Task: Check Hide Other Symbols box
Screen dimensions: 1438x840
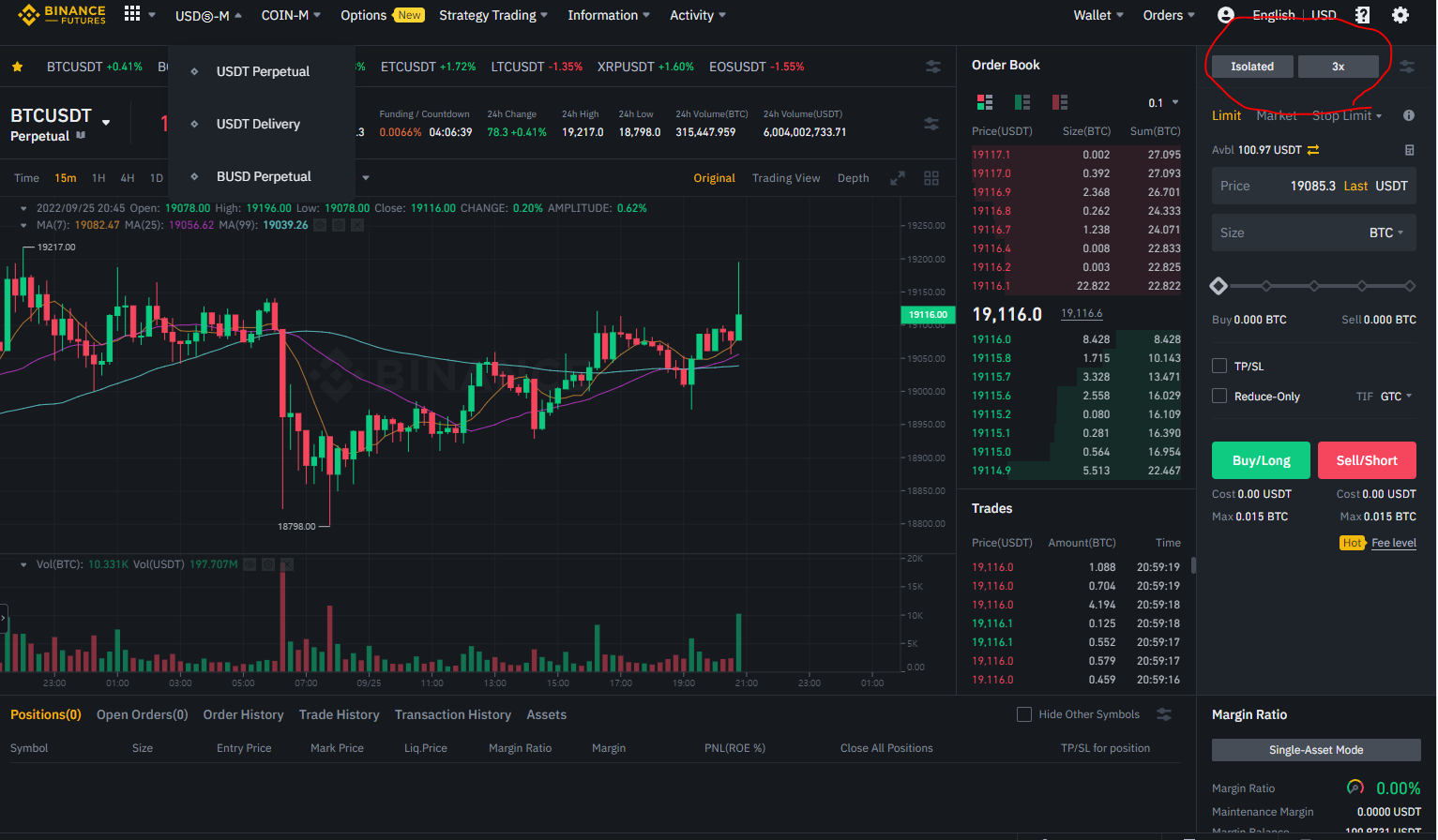Action: (x=1024, y=714)
